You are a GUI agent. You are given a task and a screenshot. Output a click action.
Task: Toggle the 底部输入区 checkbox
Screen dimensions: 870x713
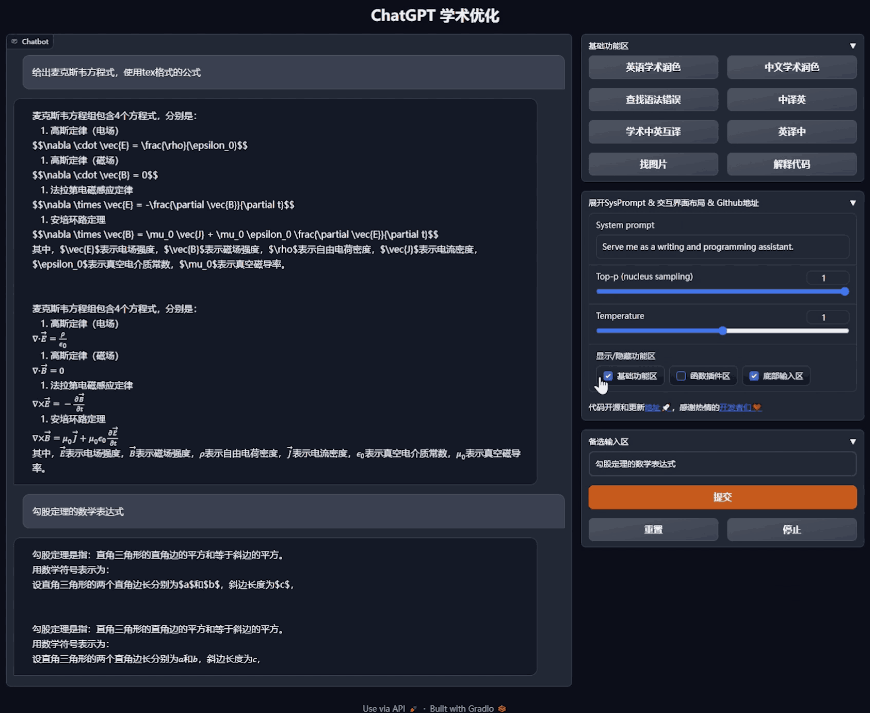[753, 376]
